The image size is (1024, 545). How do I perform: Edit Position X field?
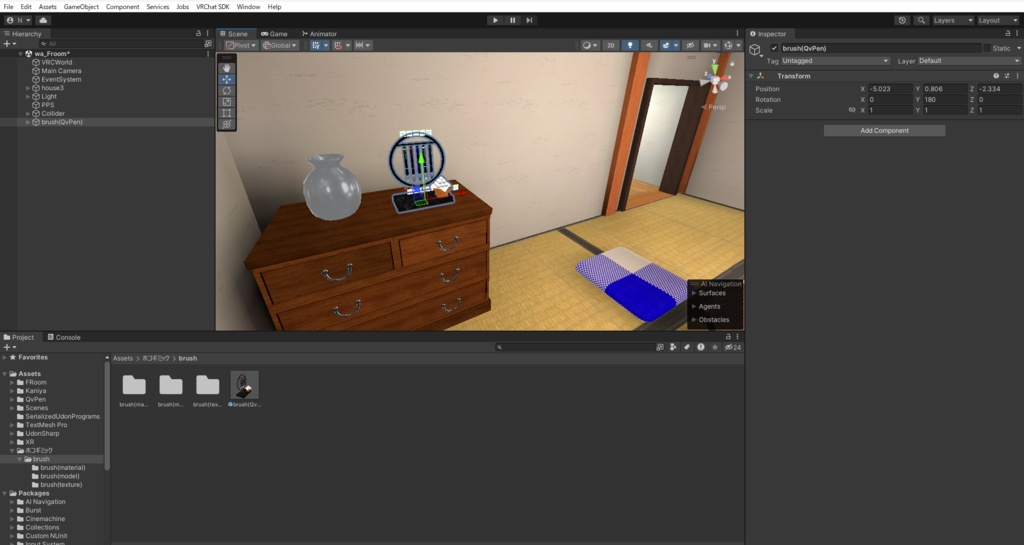[x=889, y=89]
